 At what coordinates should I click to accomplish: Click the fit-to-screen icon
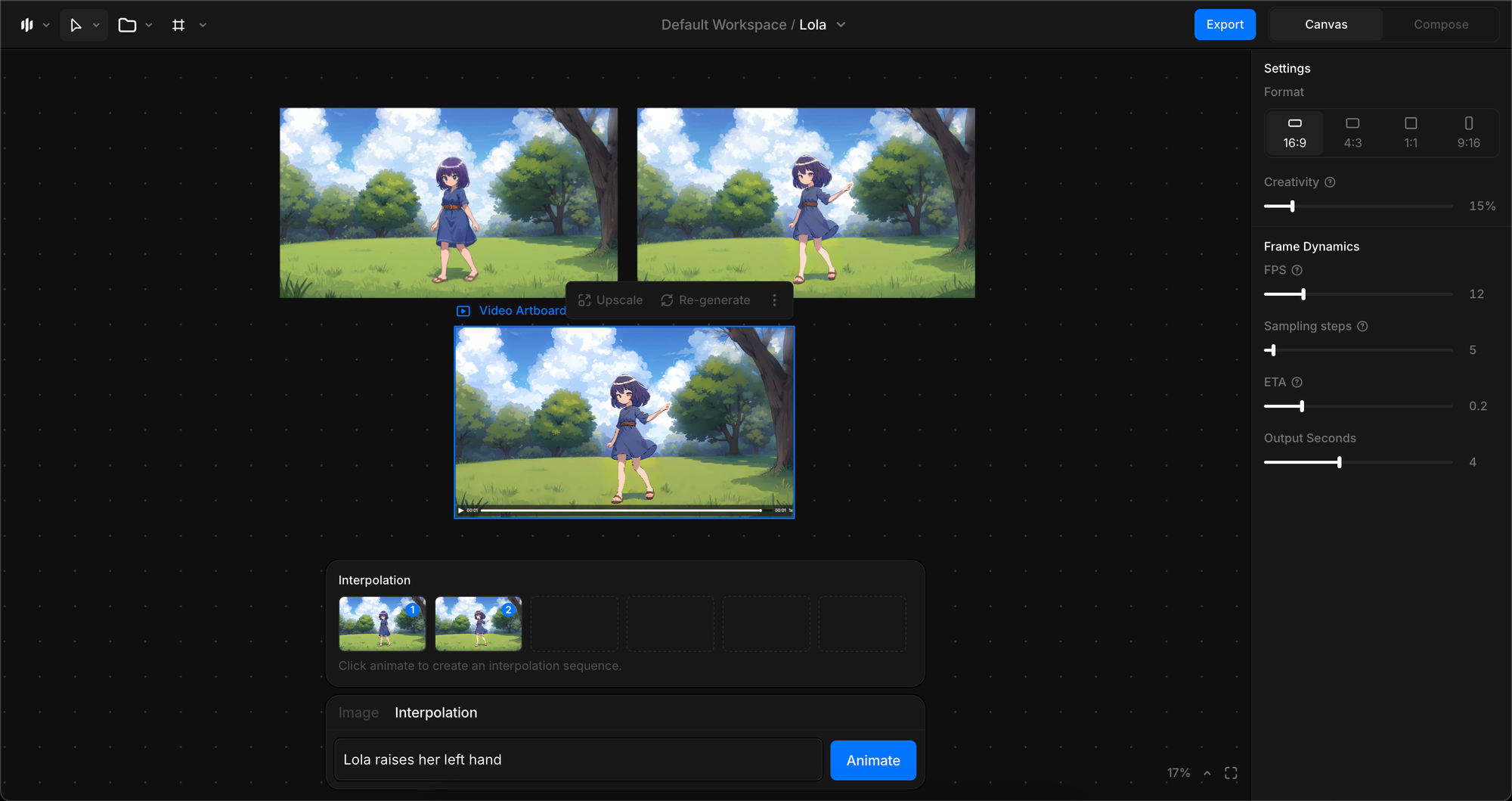coord(1231,773)
